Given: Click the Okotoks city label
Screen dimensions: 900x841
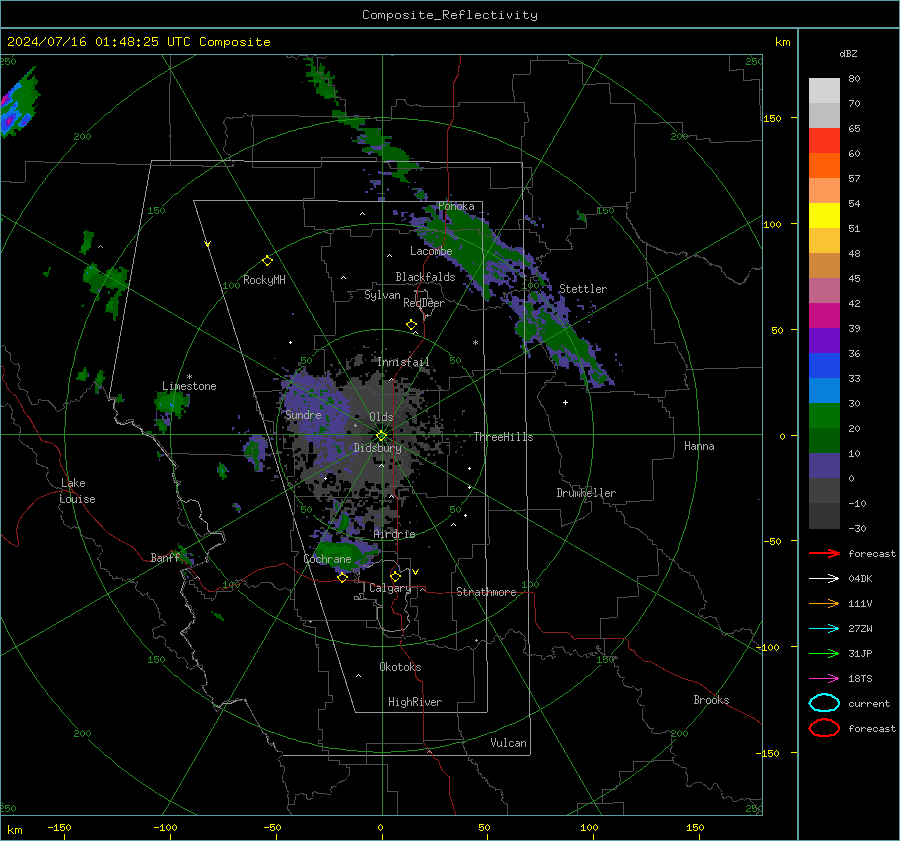Looking at the screenshot, I should (x=400, y=666).
